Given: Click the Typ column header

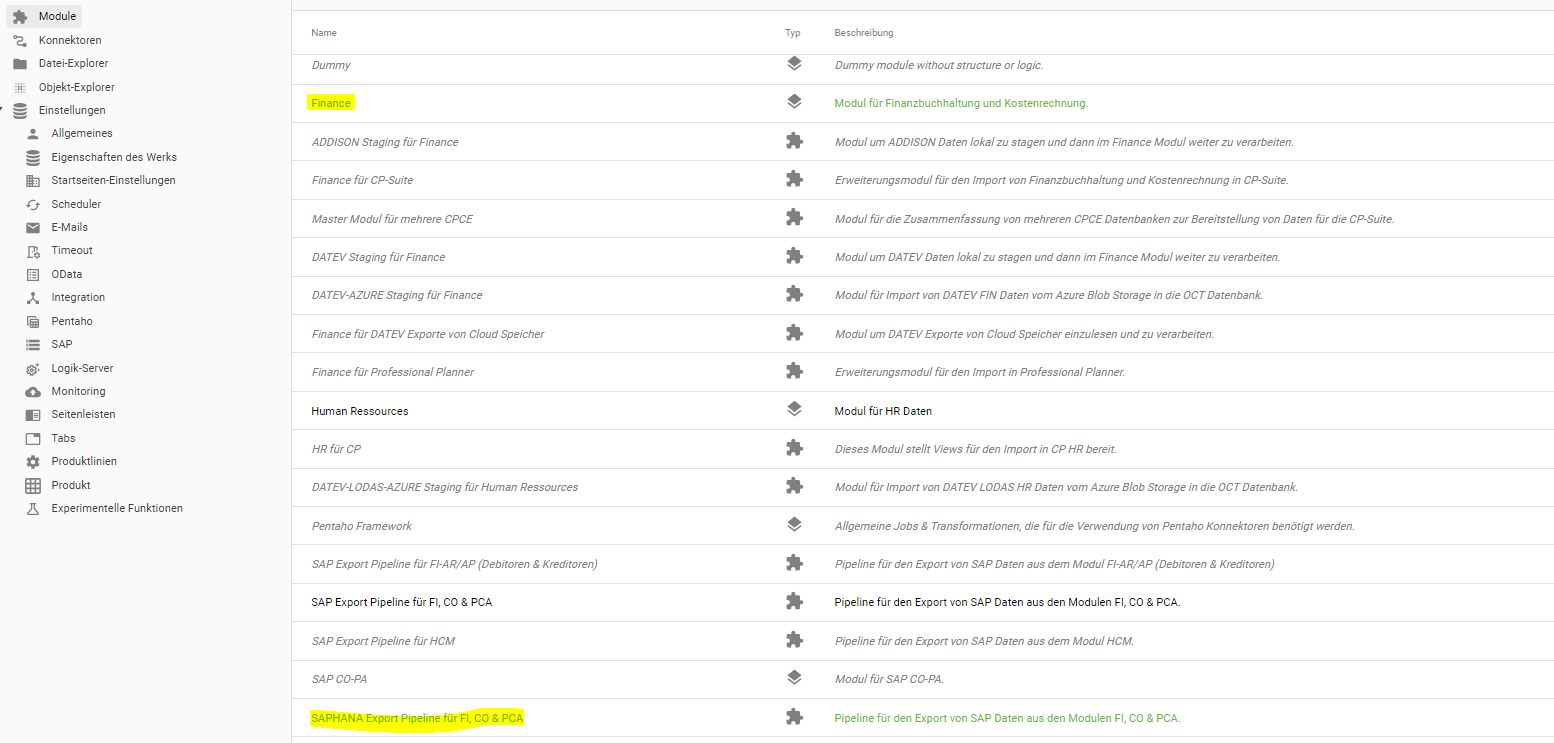Looking at the screenshot, I should click(x=793, y=33).
